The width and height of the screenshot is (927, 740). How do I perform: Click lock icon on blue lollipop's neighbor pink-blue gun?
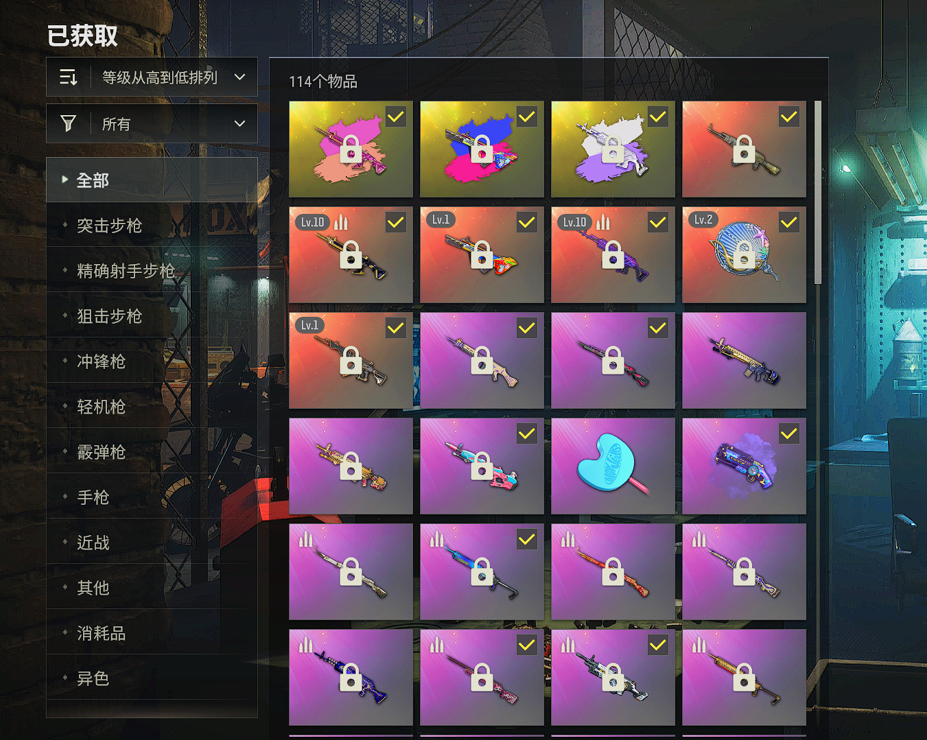pos(482,466)
